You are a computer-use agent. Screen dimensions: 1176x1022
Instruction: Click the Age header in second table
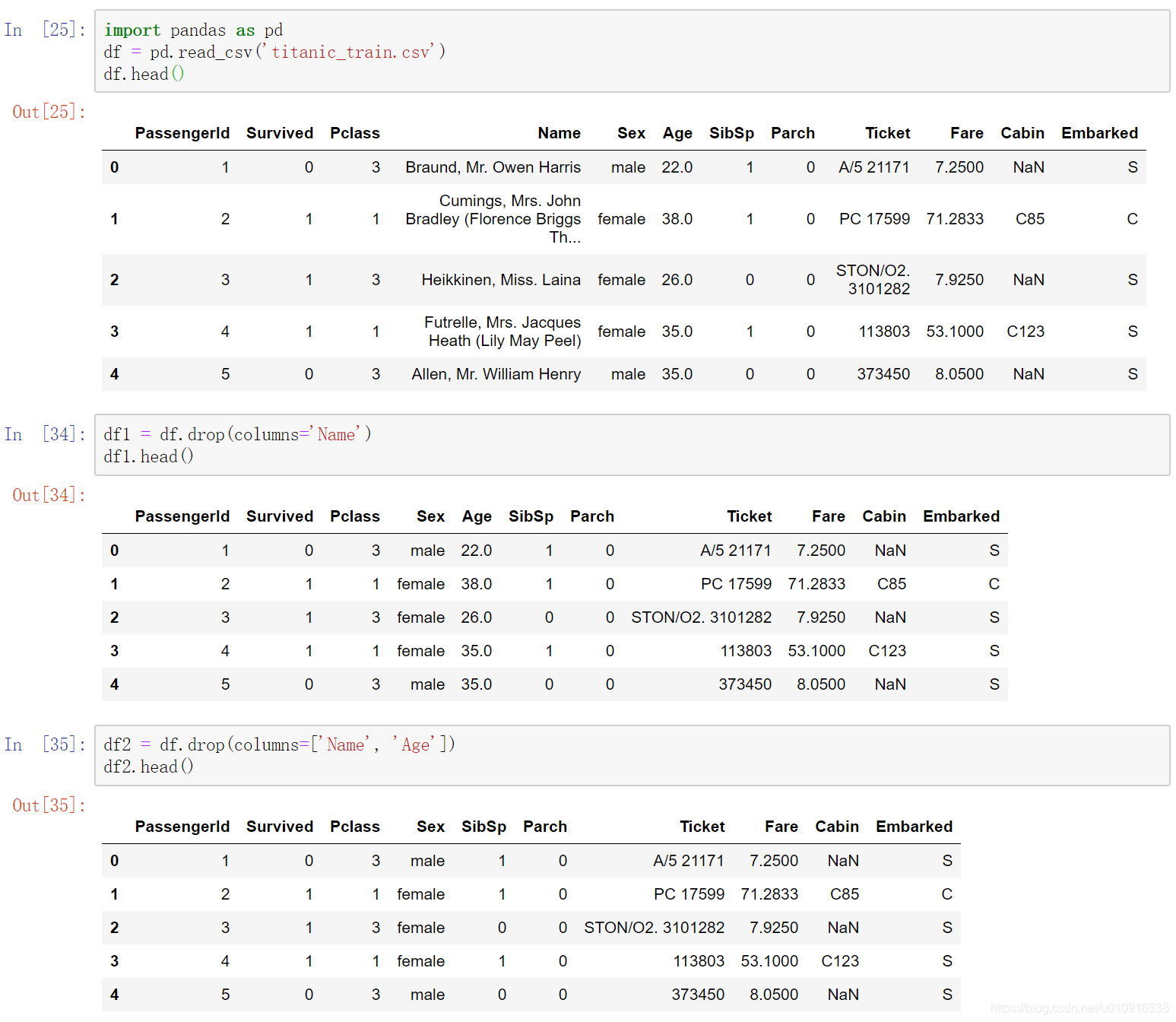pyautogui.click(x=477, y=516)
